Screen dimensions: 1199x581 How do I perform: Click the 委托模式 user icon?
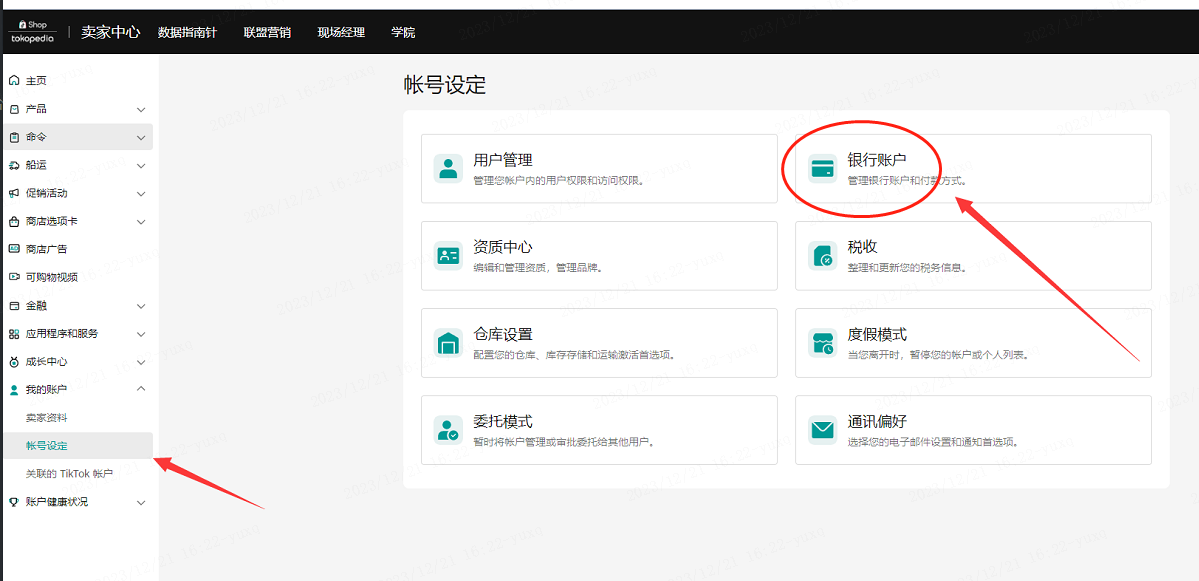(x=448, y=430)
